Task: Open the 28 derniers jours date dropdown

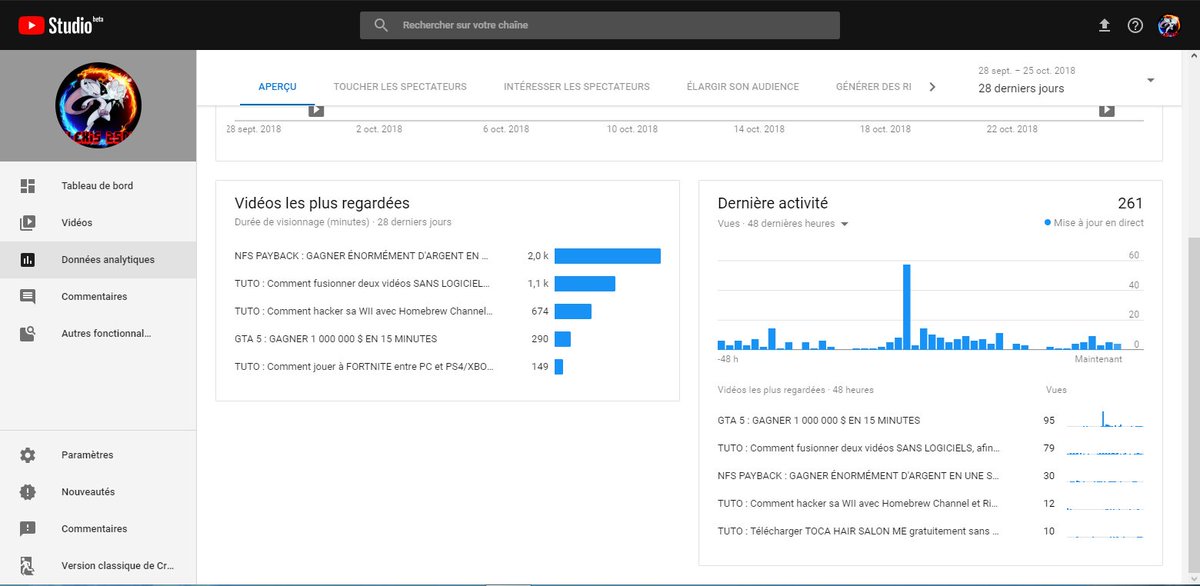Action: pyautogui.click(x=1066, y=80)
